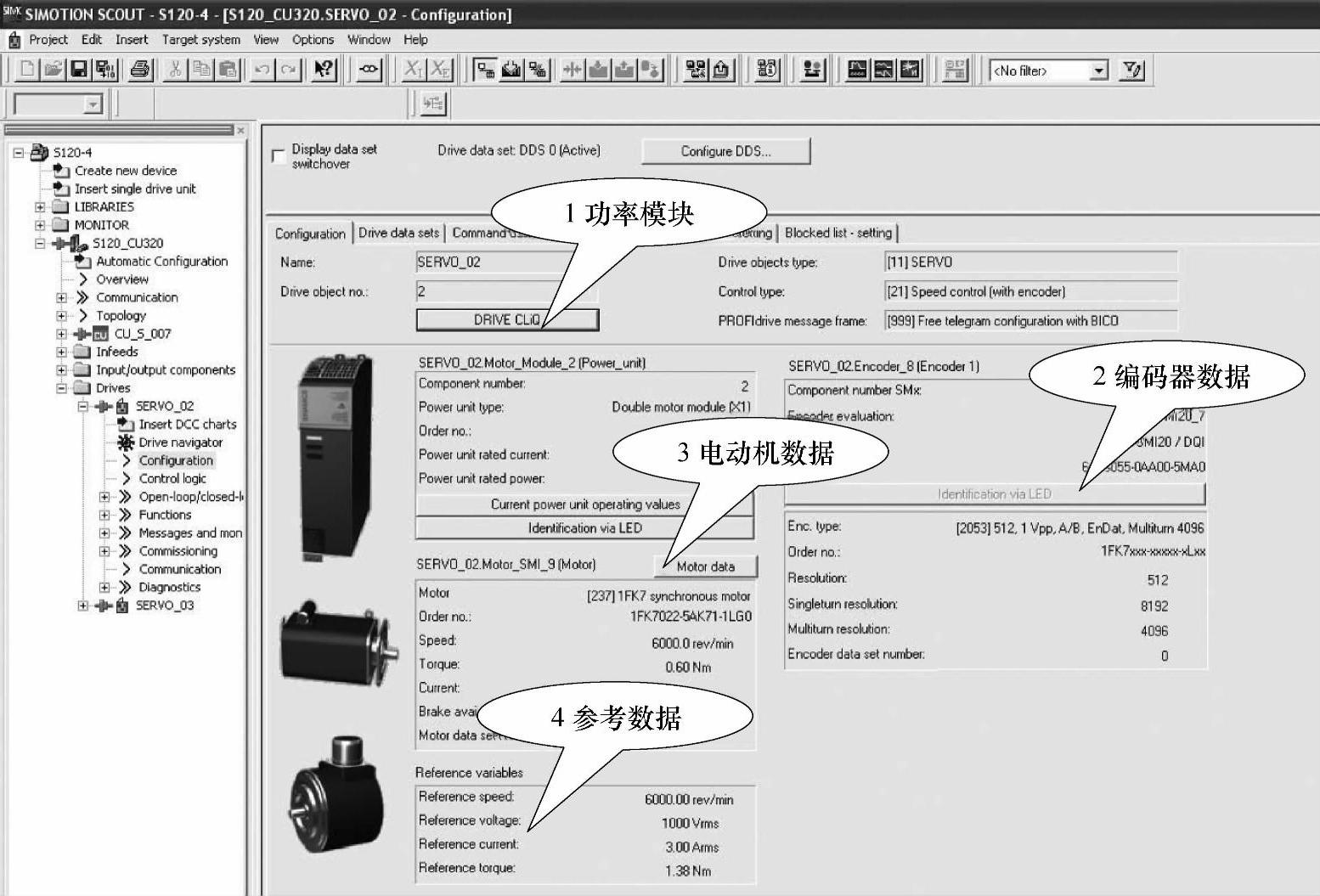The width and height of the screenshot is (1320, 896).
Task: Open the control panel toolbar icon
Action: (x=813, y=70)
